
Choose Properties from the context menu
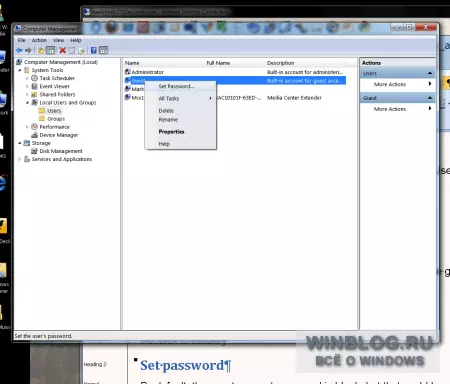pos(180,132)
